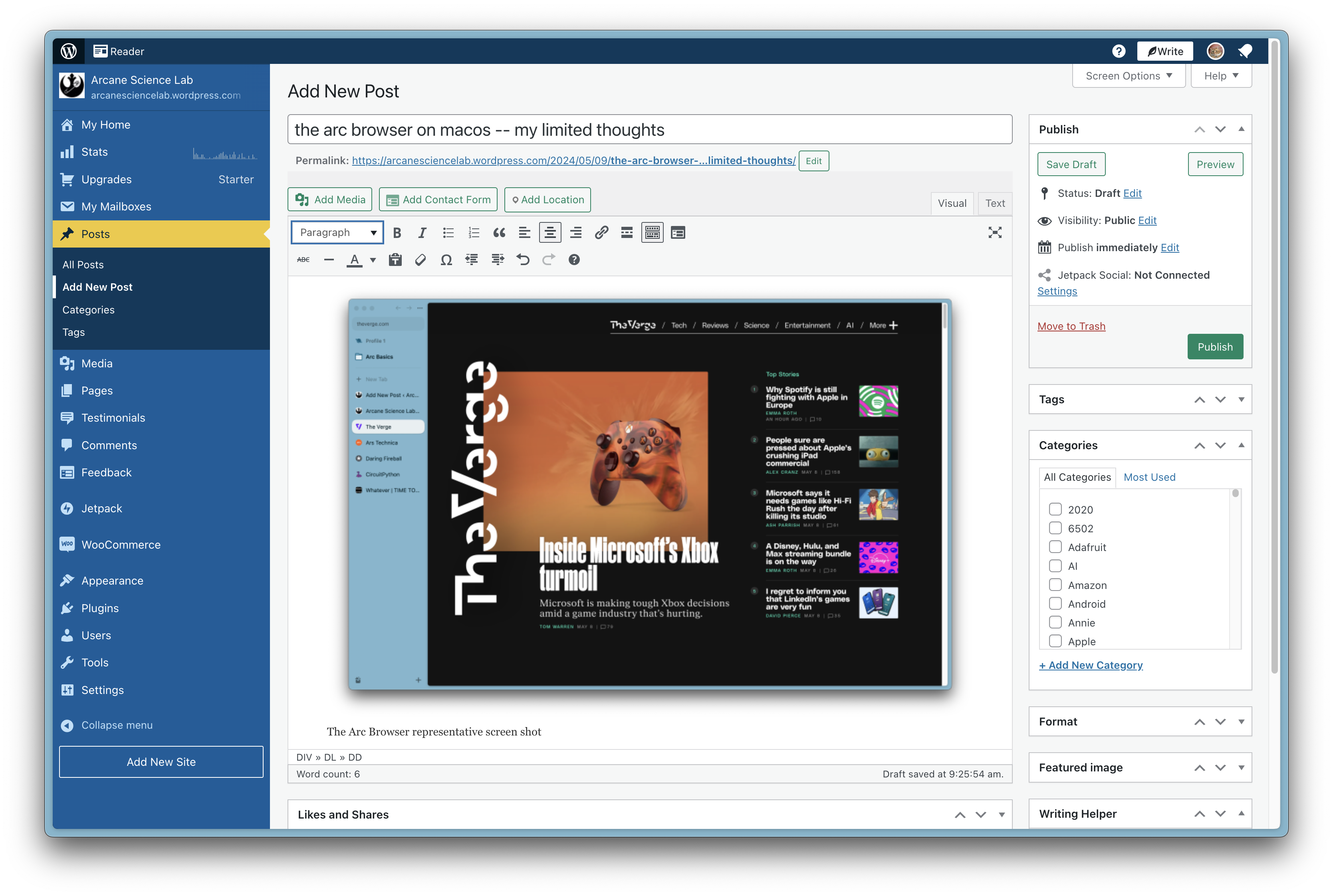The image size is (1333, 896).
Task: Click Save Draft button
Action: (x=1071, y=165)
